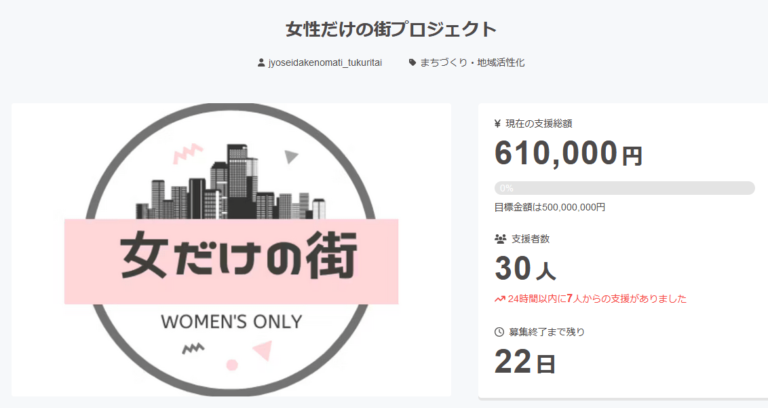768x408 pixels.
Task: Click the 24時間以内に7人からの支援 notice
Action: pyautogui.click(x=597, y=299)
